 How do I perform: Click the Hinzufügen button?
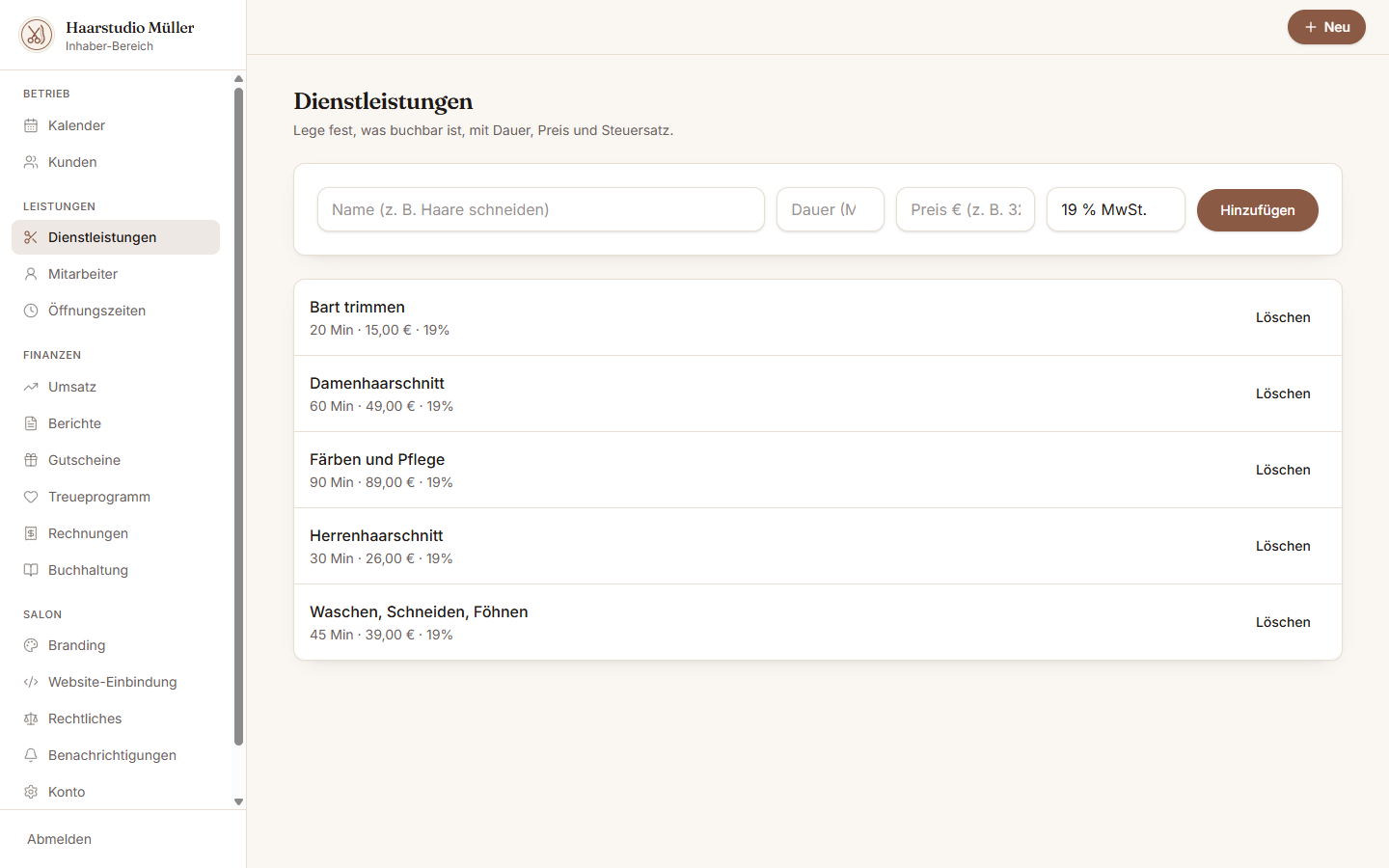click(1257, 210)
